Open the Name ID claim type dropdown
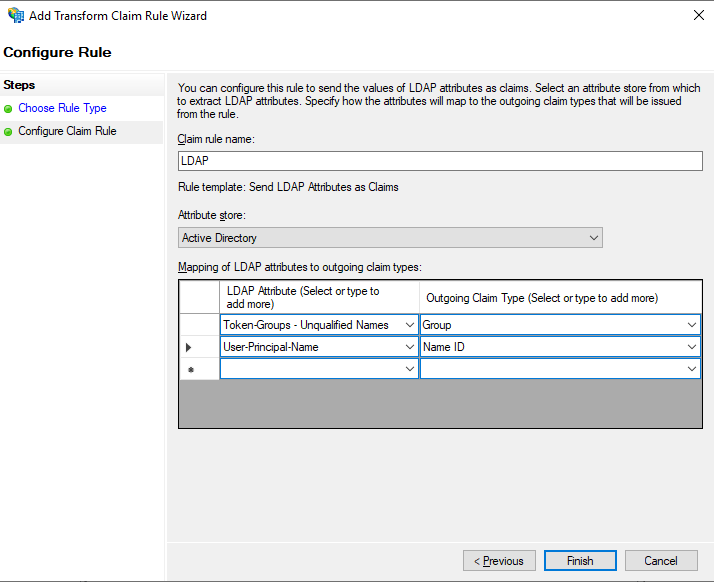This screenshot has height=582, width=714. (692, 347)
